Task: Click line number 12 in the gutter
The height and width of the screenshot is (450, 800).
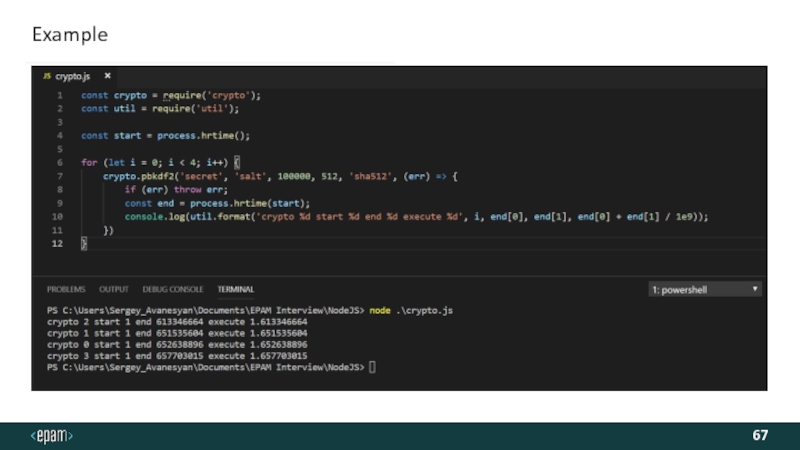Action: pos(58,243)
